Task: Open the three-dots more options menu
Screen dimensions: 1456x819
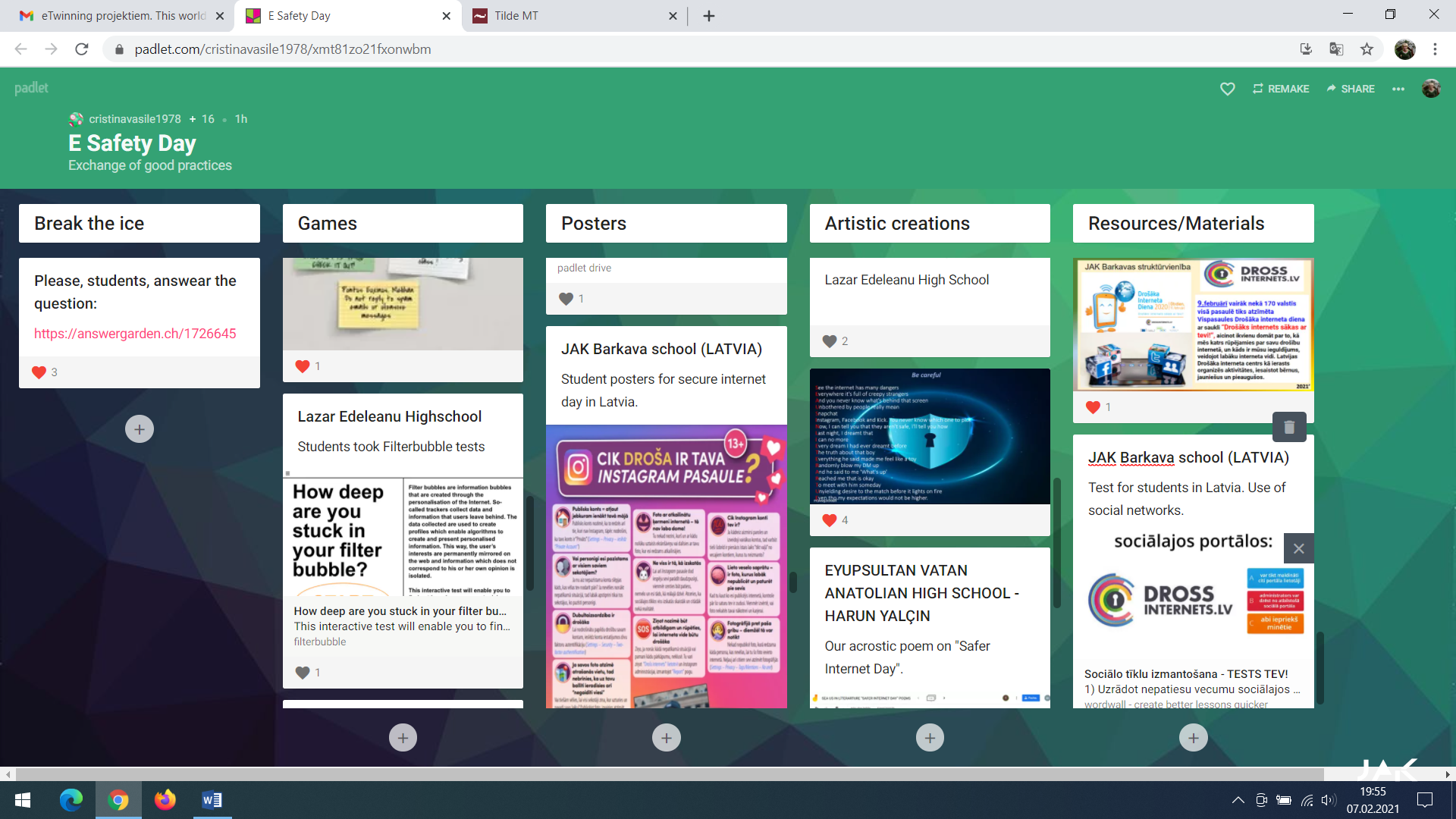Action: (1398, 89)
